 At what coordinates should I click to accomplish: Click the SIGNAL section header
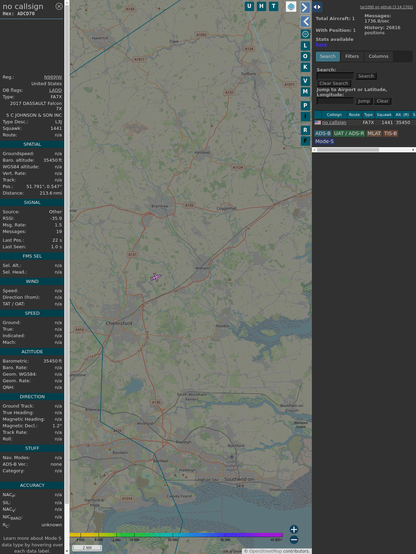click(32, 202)
